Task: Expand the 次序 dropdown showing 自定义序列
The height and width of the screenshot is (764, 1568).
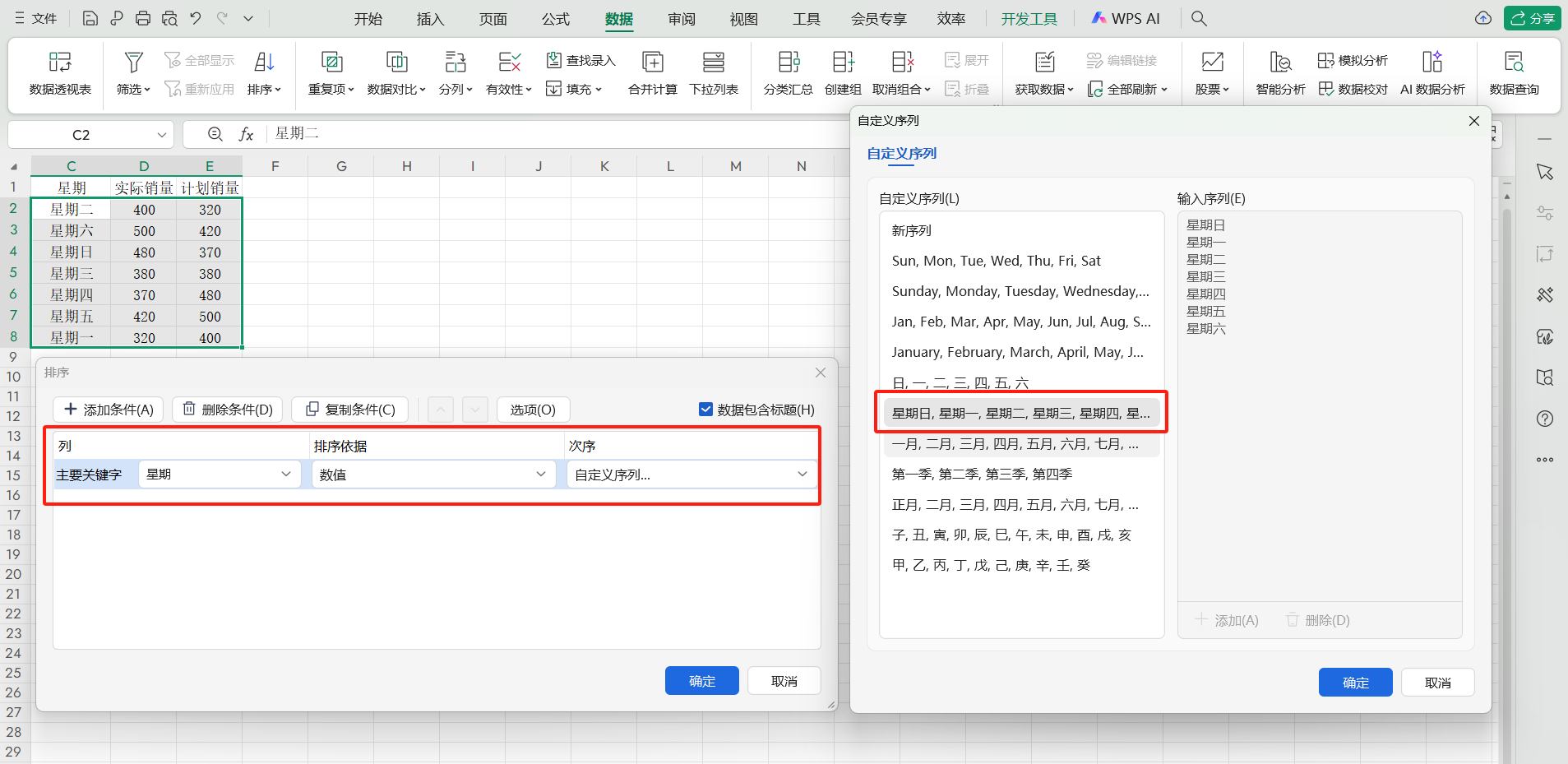Action: coord(691,475)
